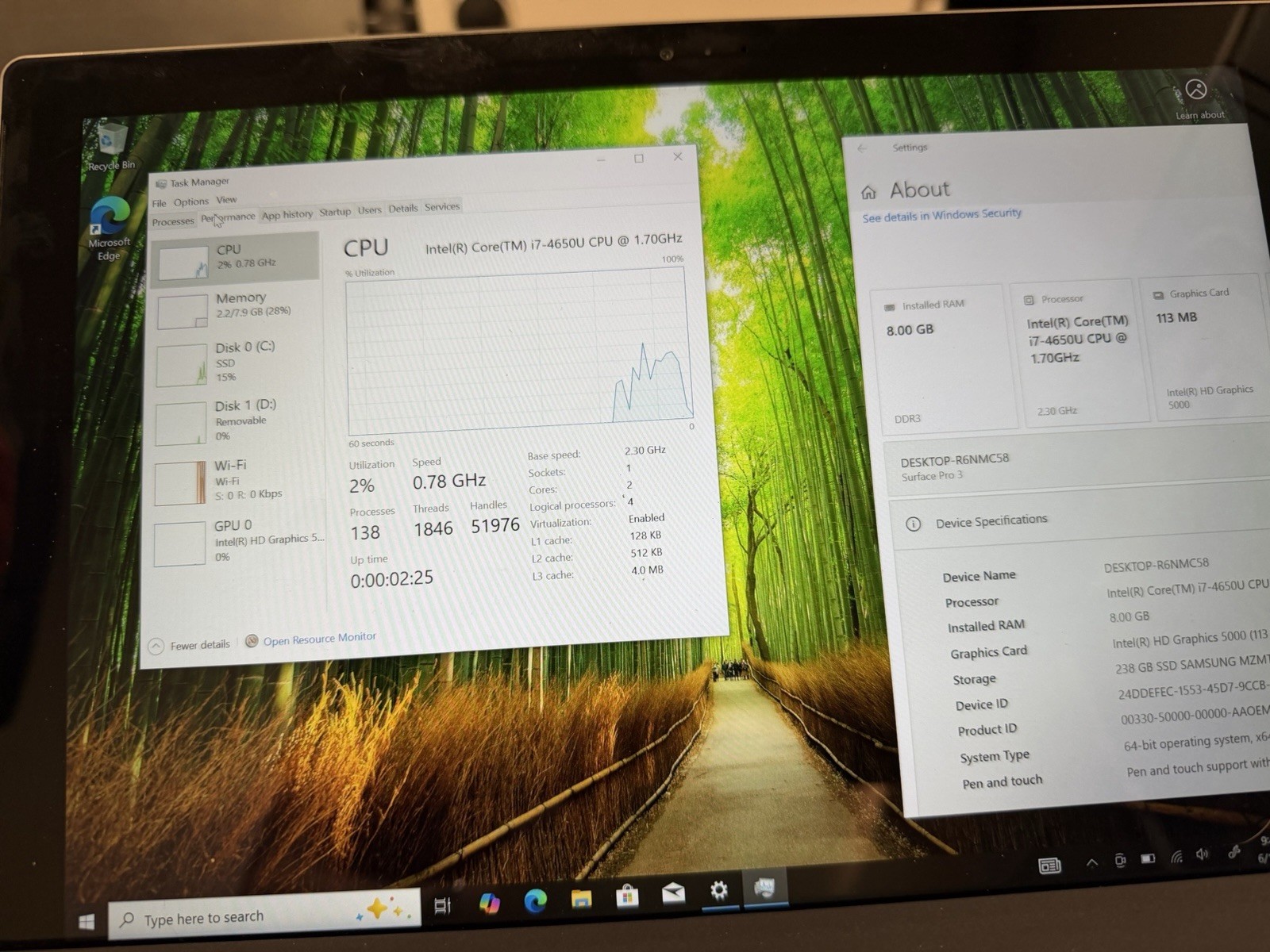Screen dimensions: 1270x952
Task: Click the Device Name row in specifications
Action: 1106,570
